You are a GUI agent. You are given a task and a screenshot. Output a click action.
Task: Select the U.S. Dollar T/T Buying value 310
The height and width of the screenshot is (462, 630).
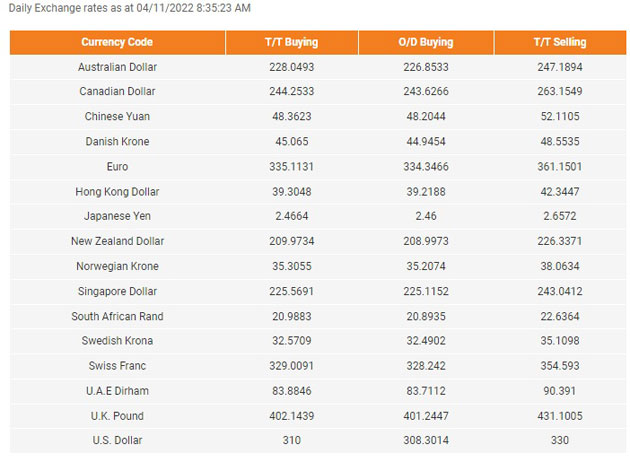pos(292,440)
